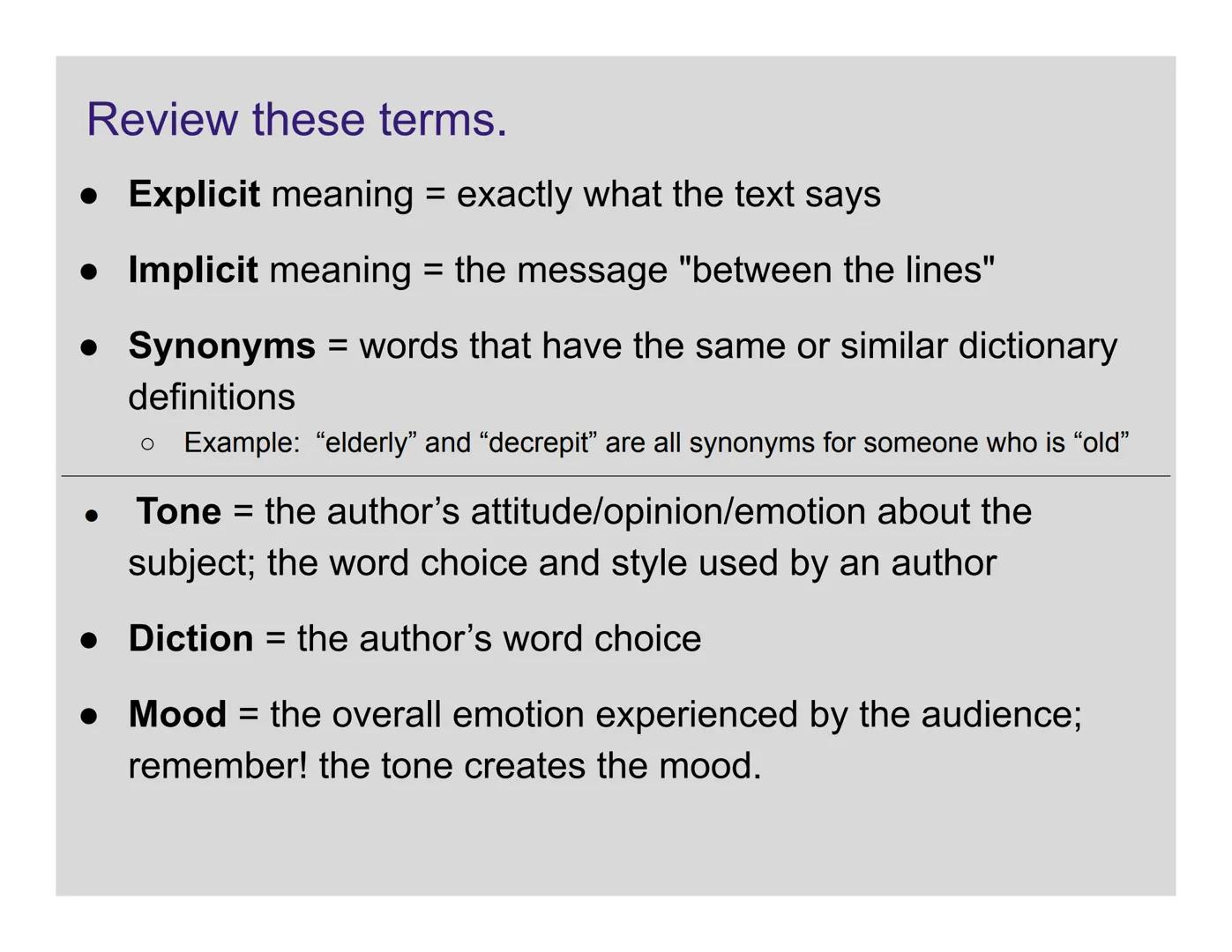Click the word "remember!" in Mood definition
The height and width of the screenshot is (952, 1232).
pos(218,765)
